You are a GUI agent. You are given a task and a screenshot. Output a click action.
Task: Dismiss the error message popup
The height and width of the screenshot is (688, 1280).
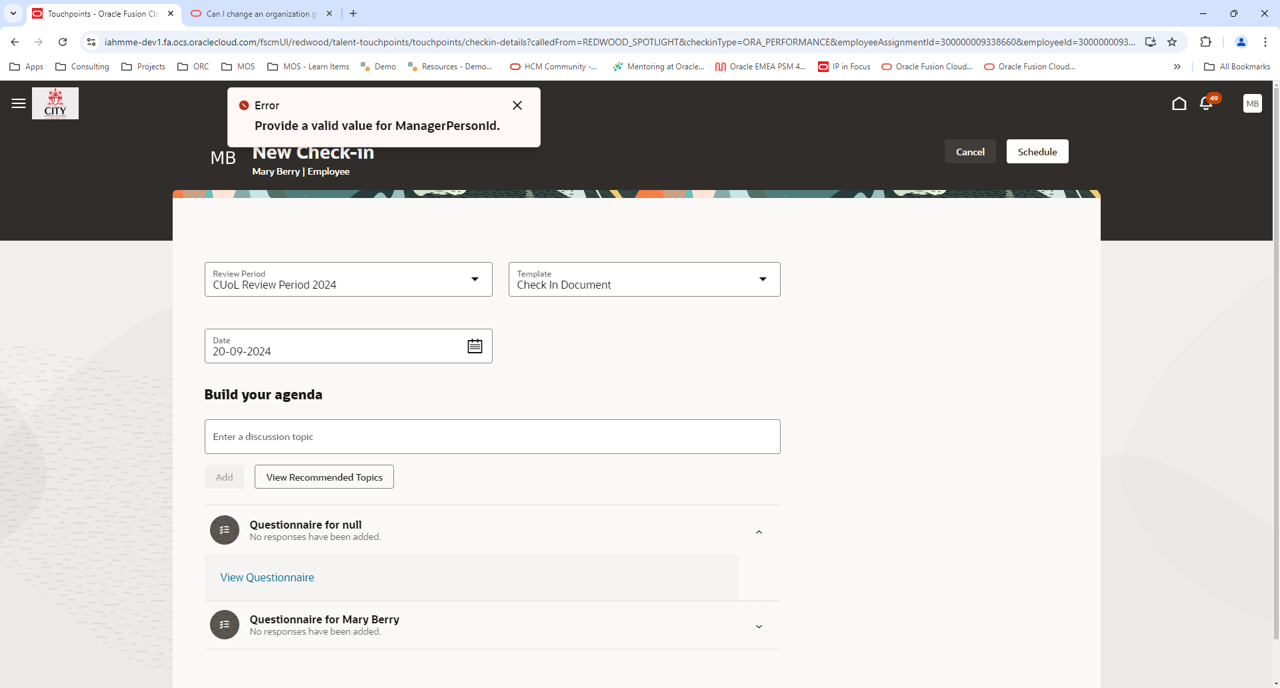point(517,105)
